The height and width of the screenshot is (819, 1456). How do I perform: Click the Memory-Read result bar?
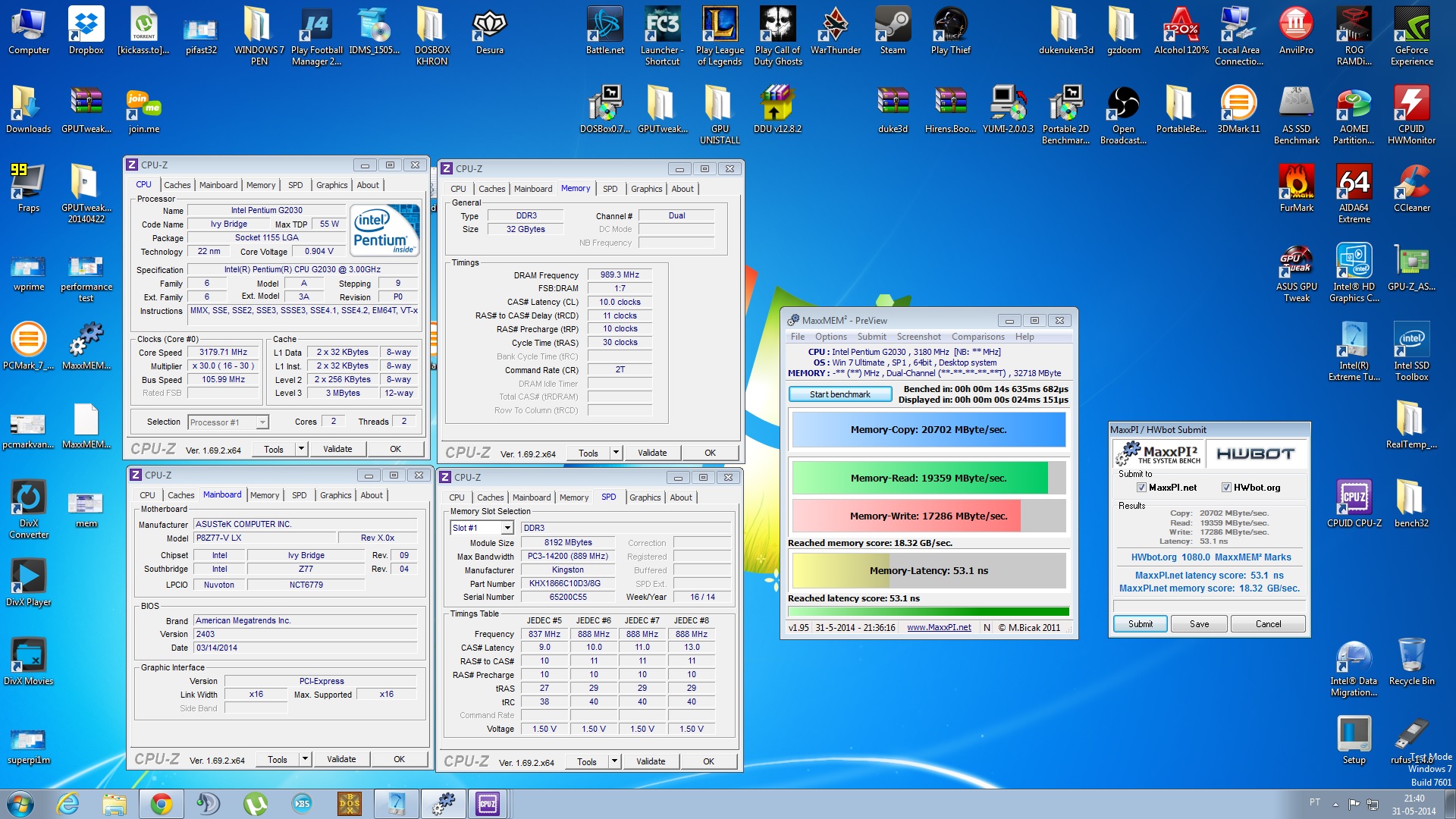click(x=928, y=478)
